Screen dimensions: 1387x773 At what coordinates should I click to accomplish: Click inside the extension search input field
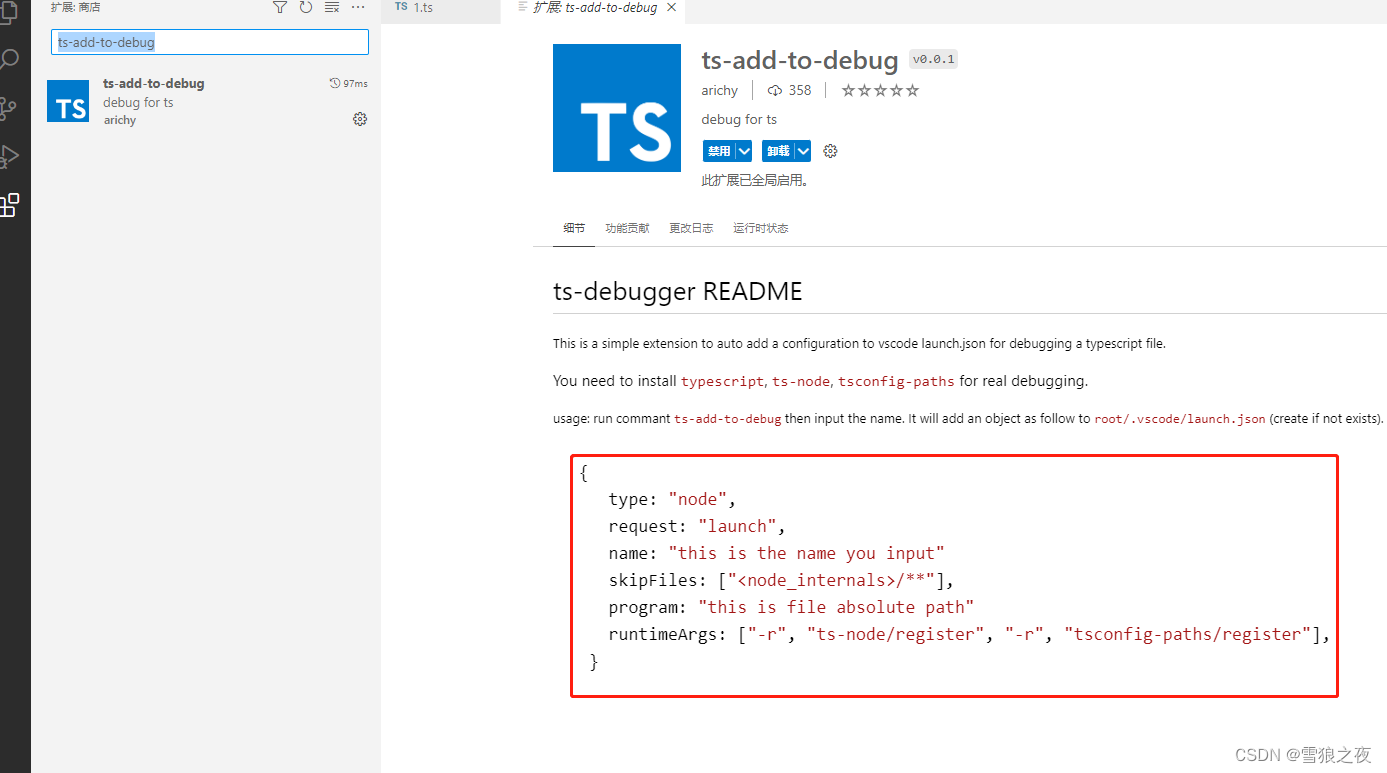(209, 42)
